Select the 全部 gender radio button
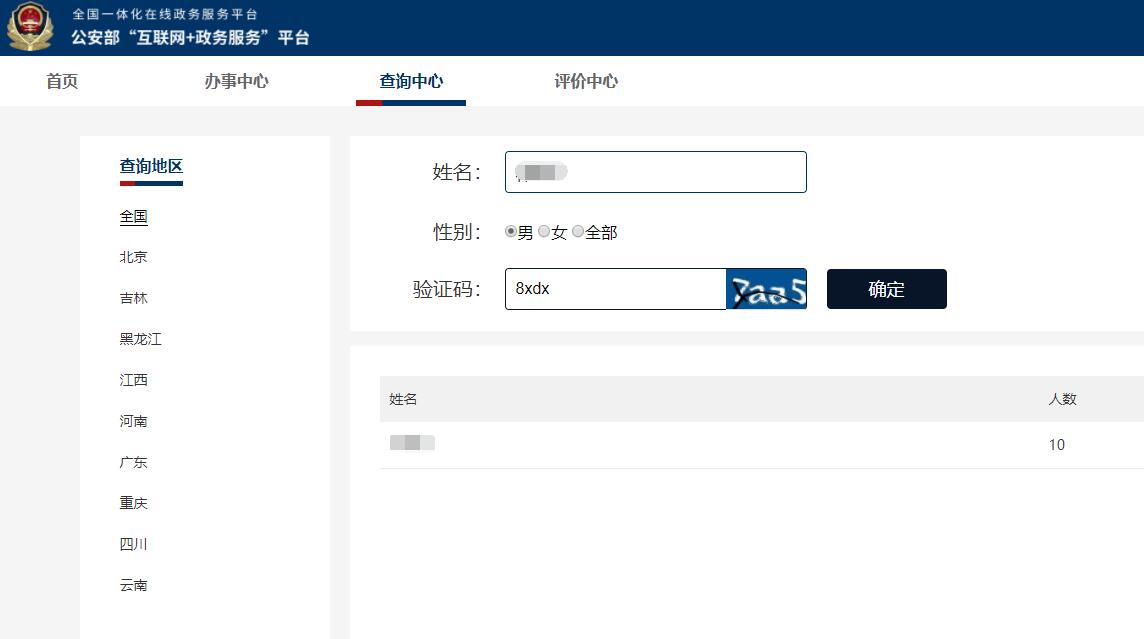 (x=578, y=231)
